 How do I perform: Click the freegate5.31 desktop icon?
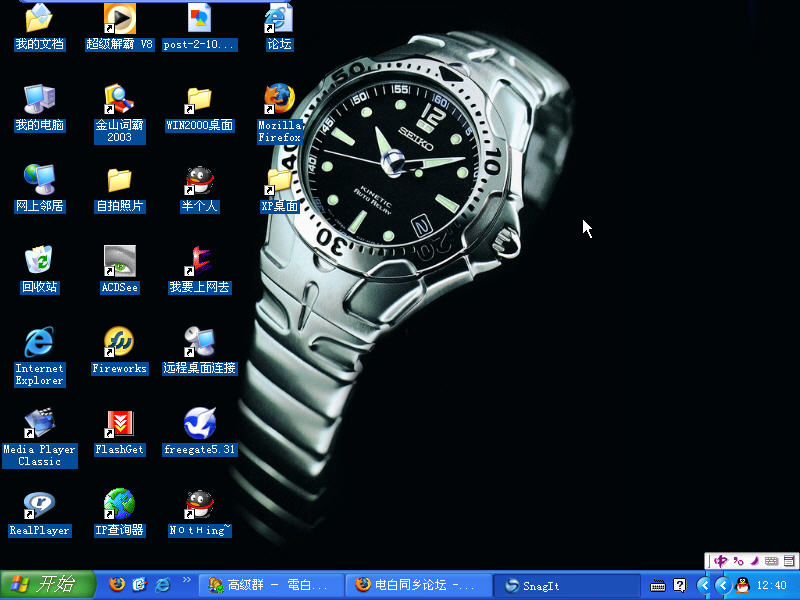199,424
